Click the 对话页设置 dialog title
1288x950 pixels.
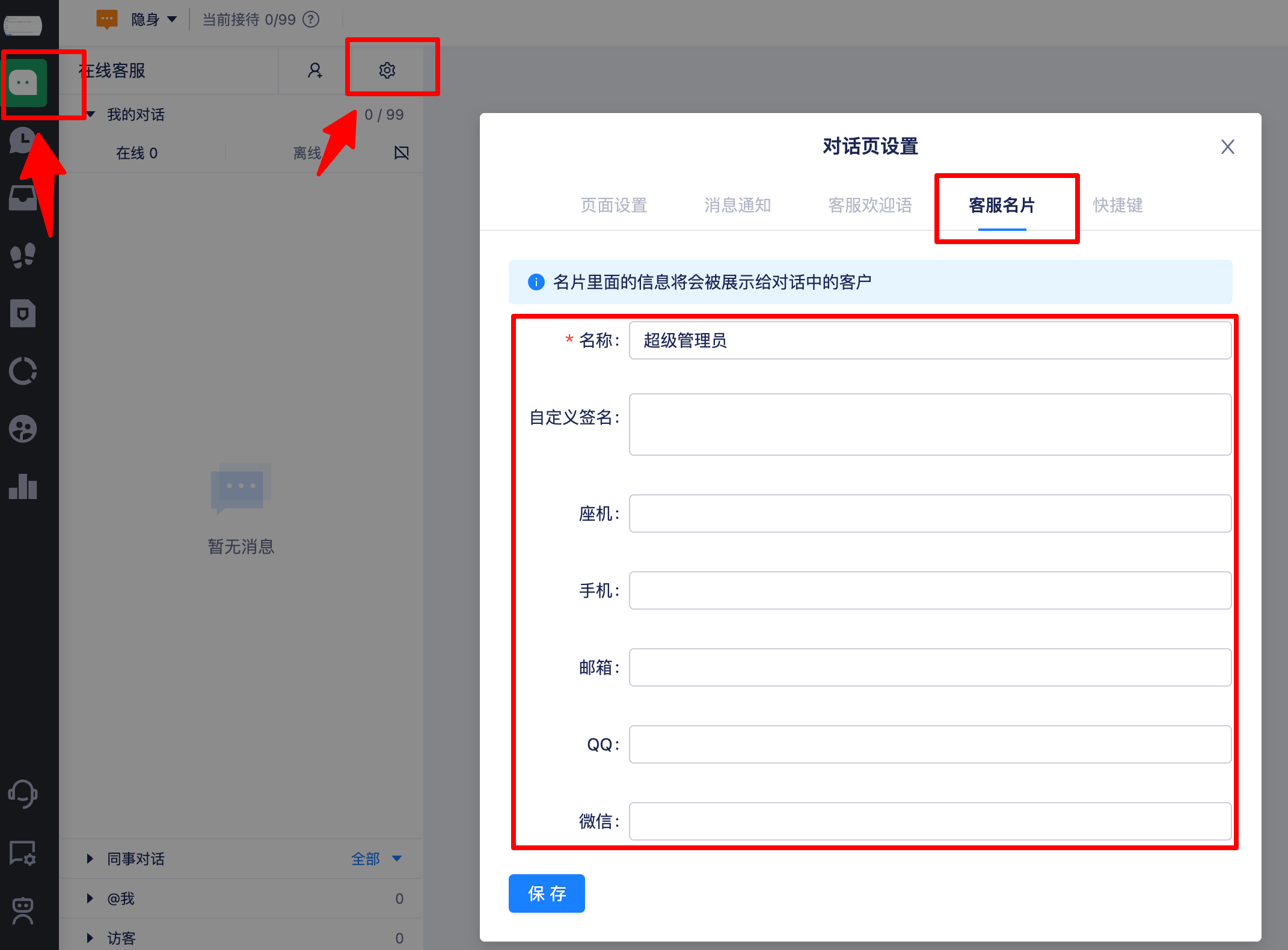tap(870, 146)
